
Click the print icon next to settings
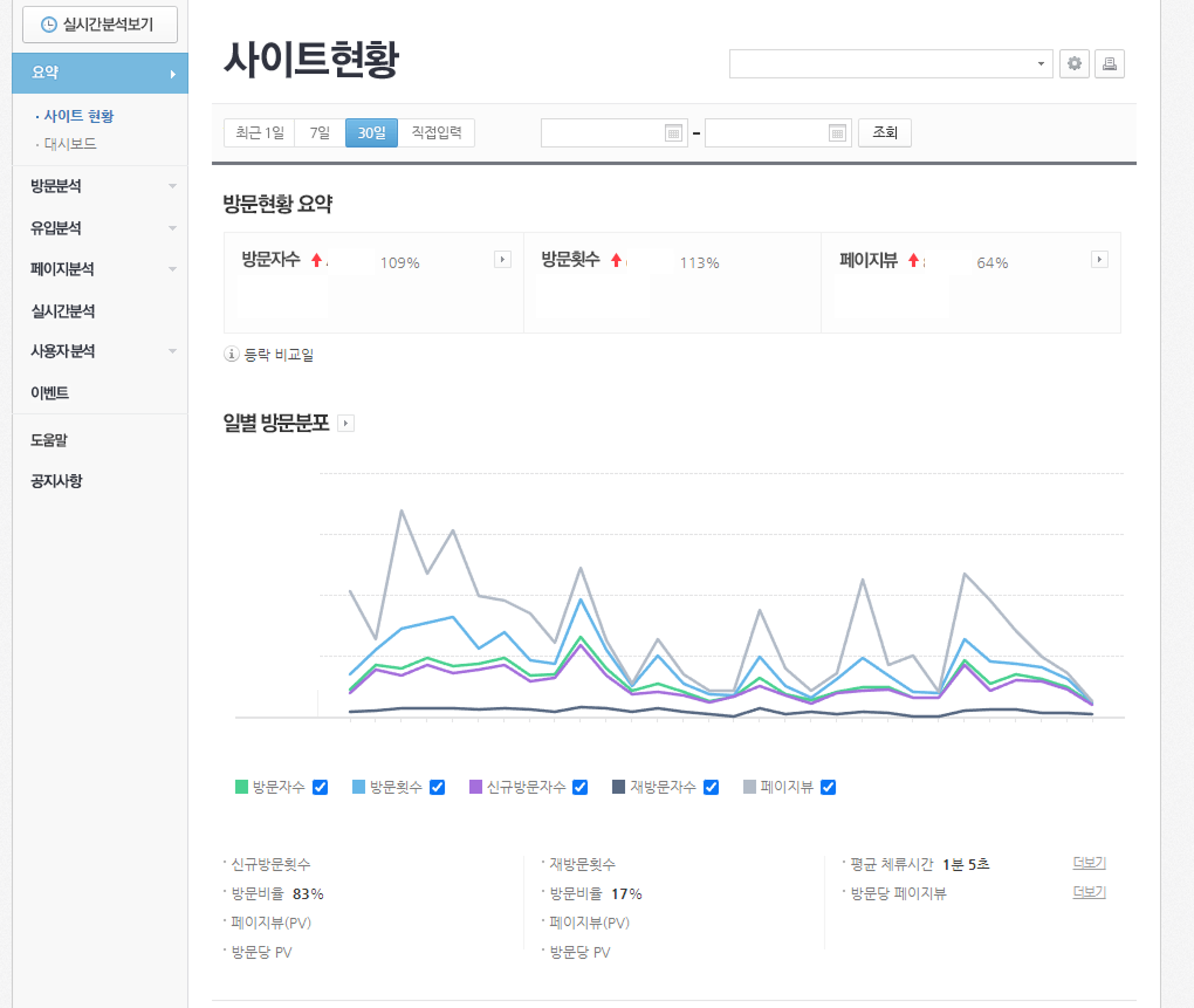click(1109, 64)
